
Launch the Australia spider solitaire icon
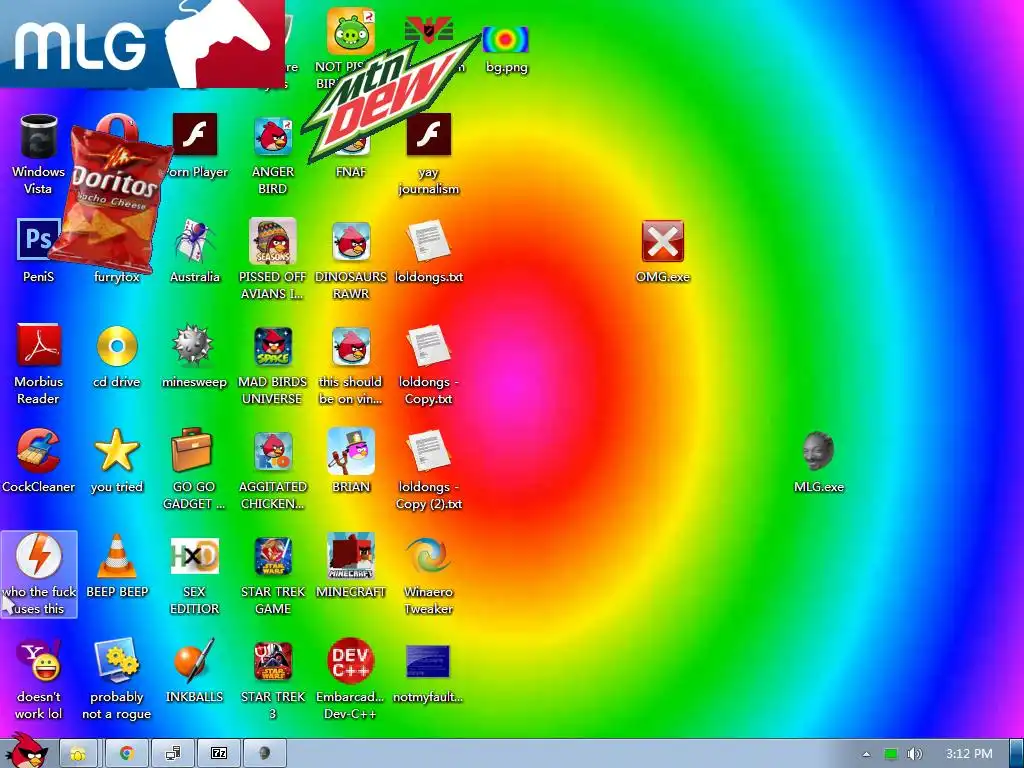coord(195,241)
